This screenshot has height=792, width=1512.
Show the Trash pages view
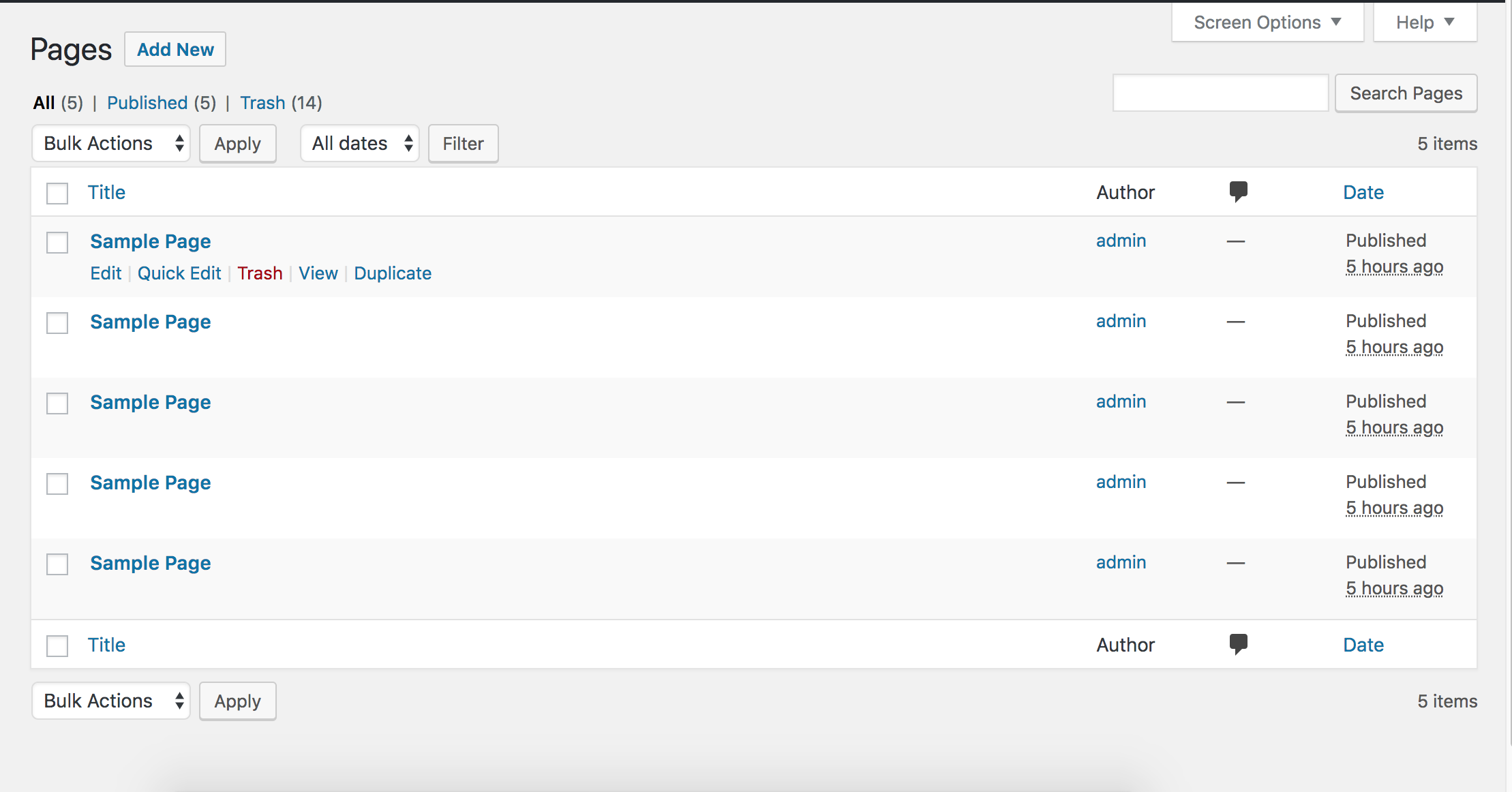(x=262, y=103)
